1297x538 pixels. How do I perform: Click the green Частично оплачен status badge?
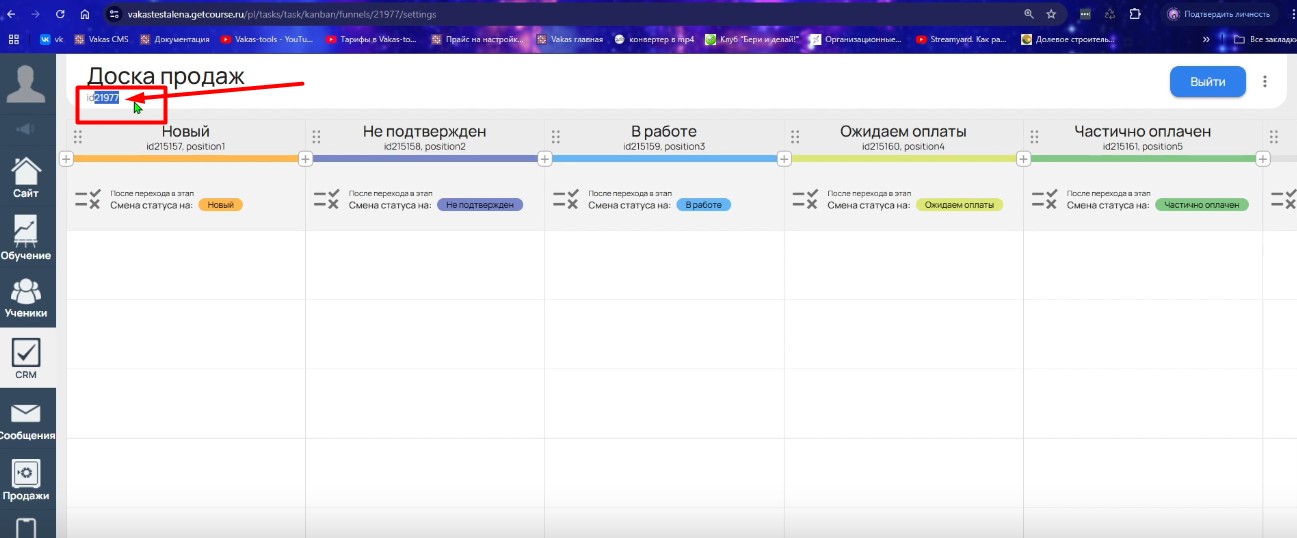(1201, 205)
